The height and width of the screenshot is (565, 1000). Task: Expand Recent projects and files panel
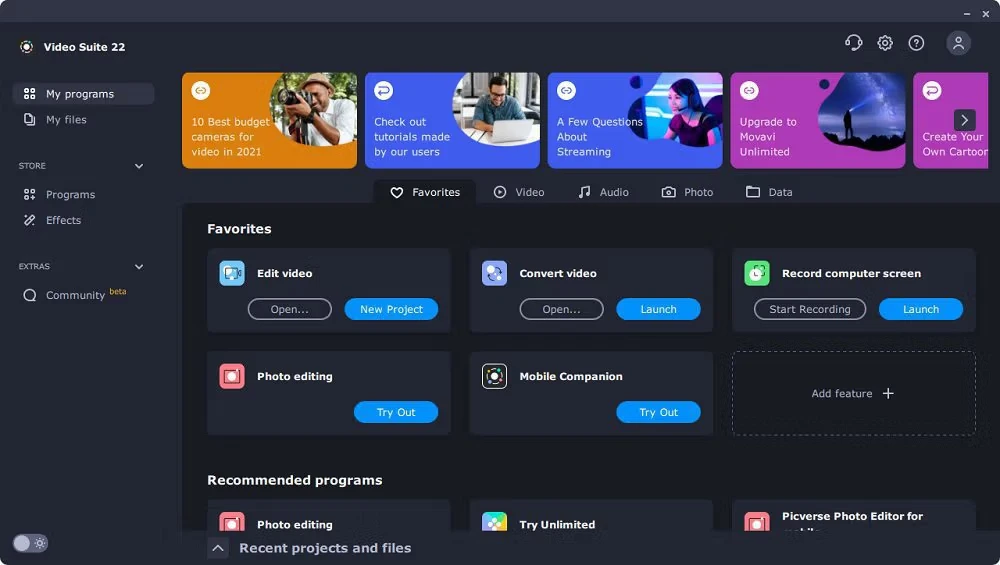[218, 548]
